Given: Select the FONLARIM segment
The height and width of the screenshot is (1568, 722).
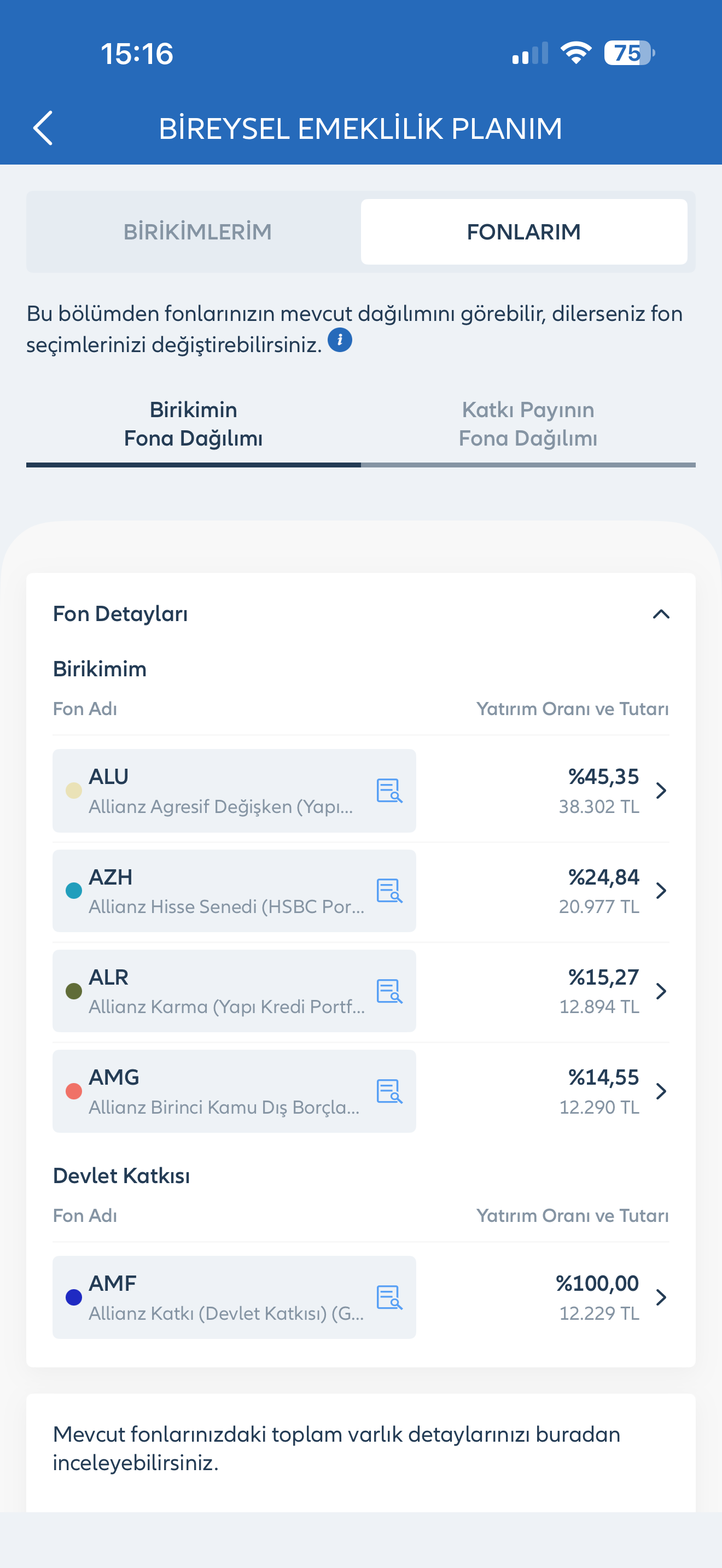Looking at the screenshot, I should click(523, 232).
